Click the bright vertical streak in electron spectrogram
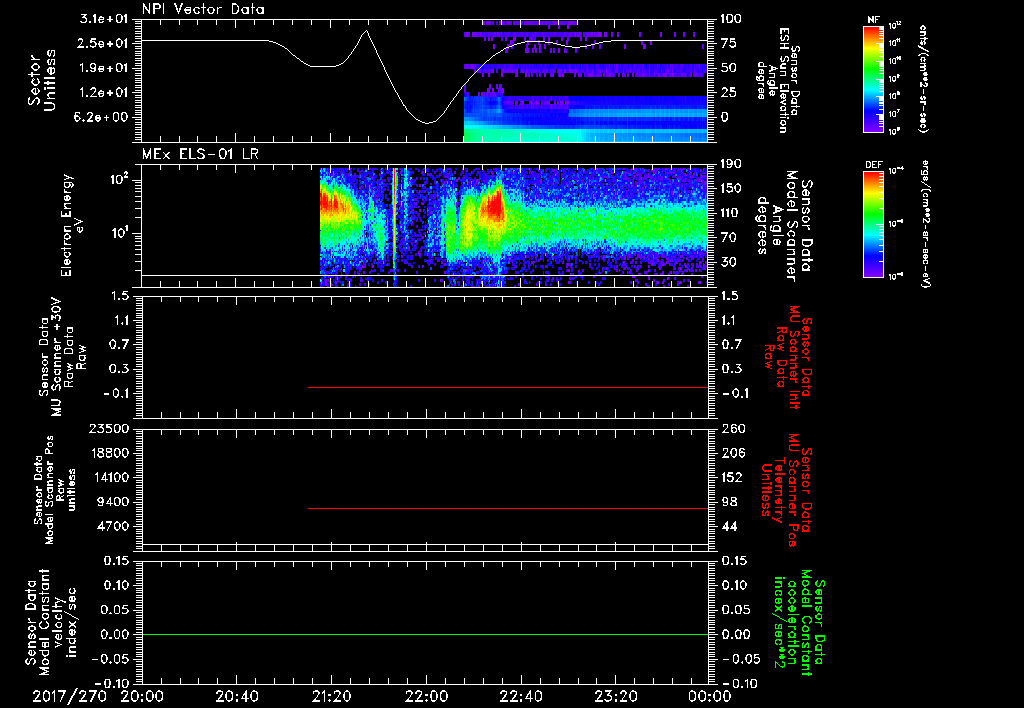The height and width of the screenshot is (708, 1024). pos(394,225)
